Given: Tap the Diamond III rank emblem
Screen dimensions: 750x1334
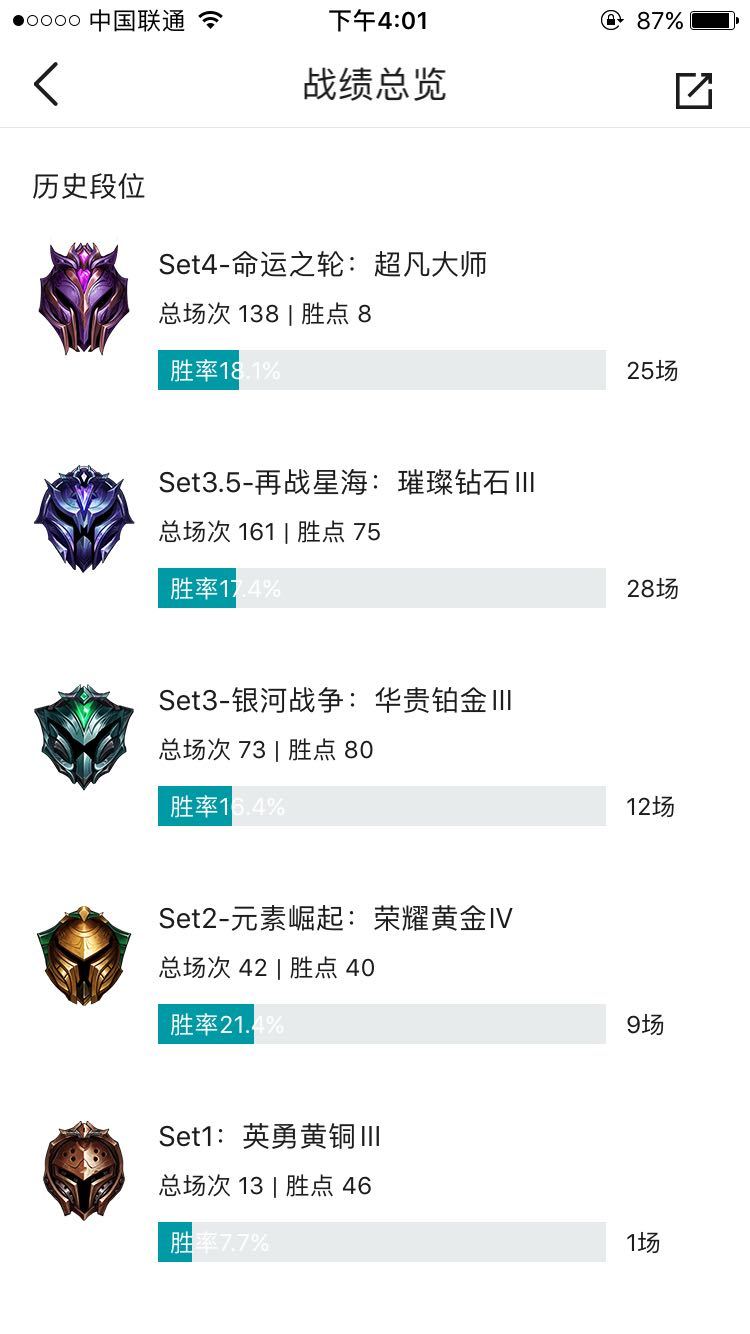Looking at the screenshot, I should pyautogui.click(x=84, y=517).
